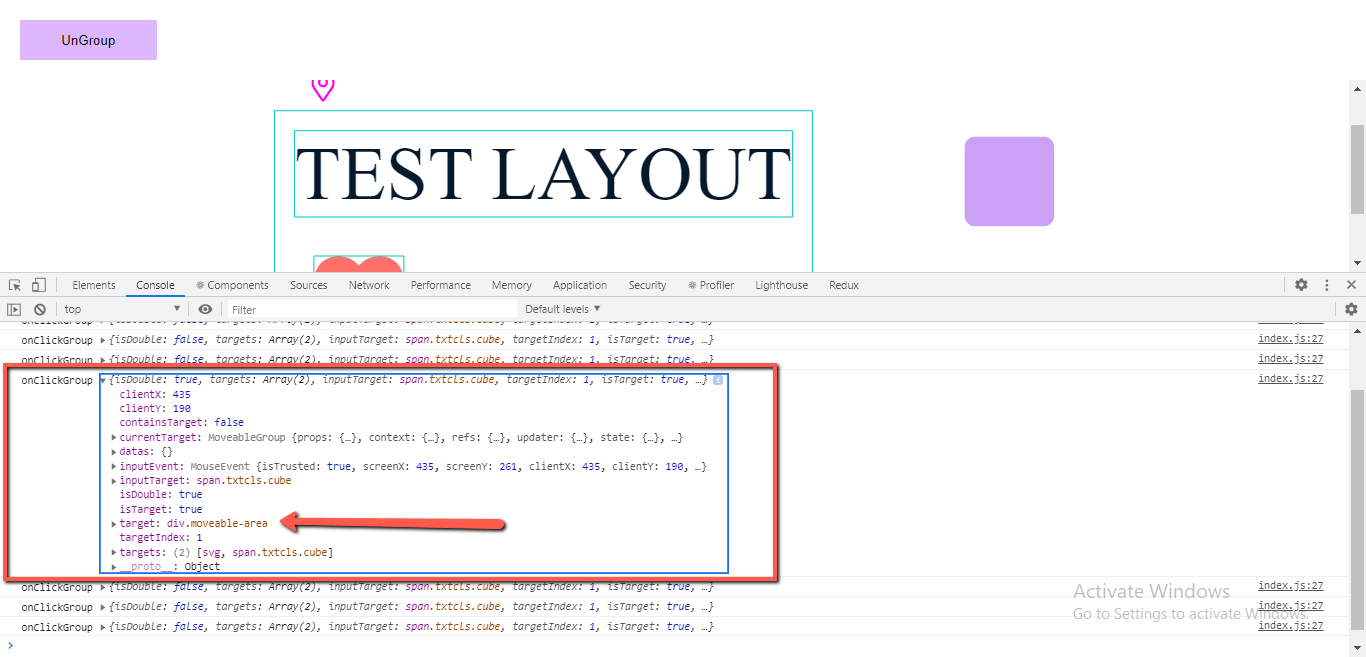Show the console sidebar
Screen dimensions: 1366x657
(15, 310)
